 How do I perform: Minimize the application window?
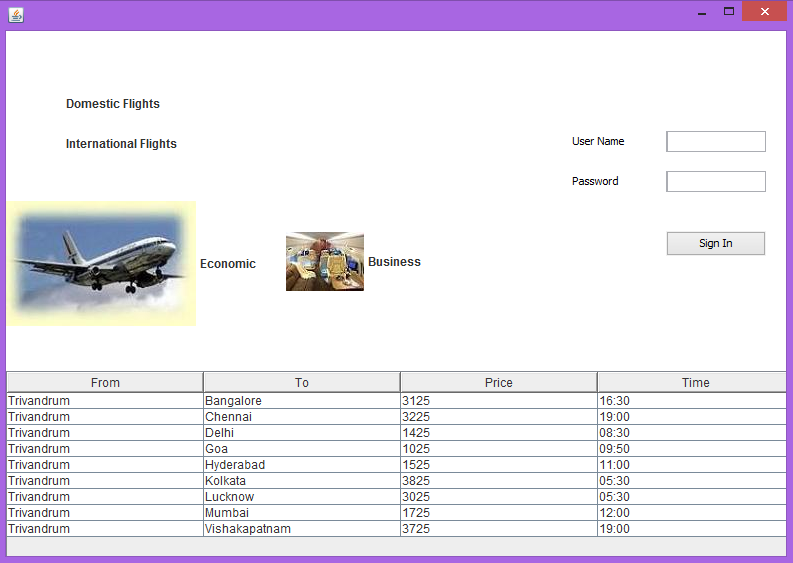point(701,12)
